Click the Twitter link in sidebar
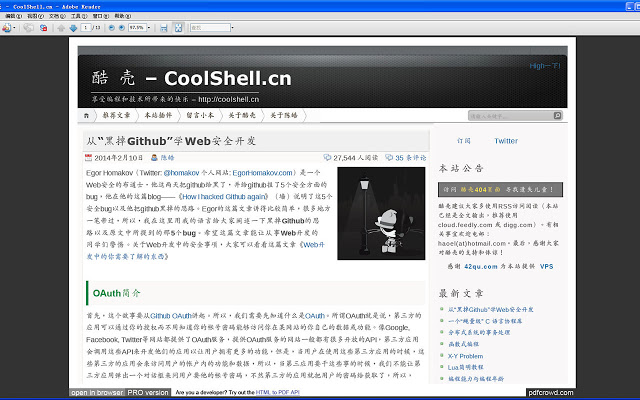Viewport: 640px width, 400px height. [506, 141]
